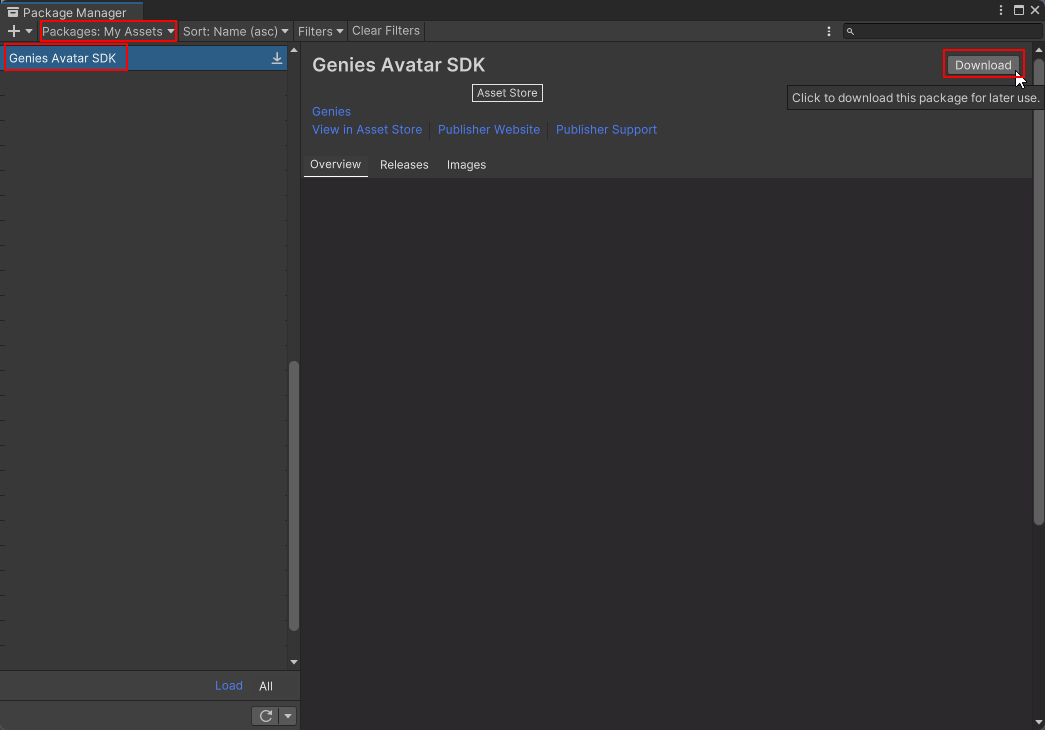Open the Packages: My Assets dropdown
1045x730 pixels.
point(108,31)
